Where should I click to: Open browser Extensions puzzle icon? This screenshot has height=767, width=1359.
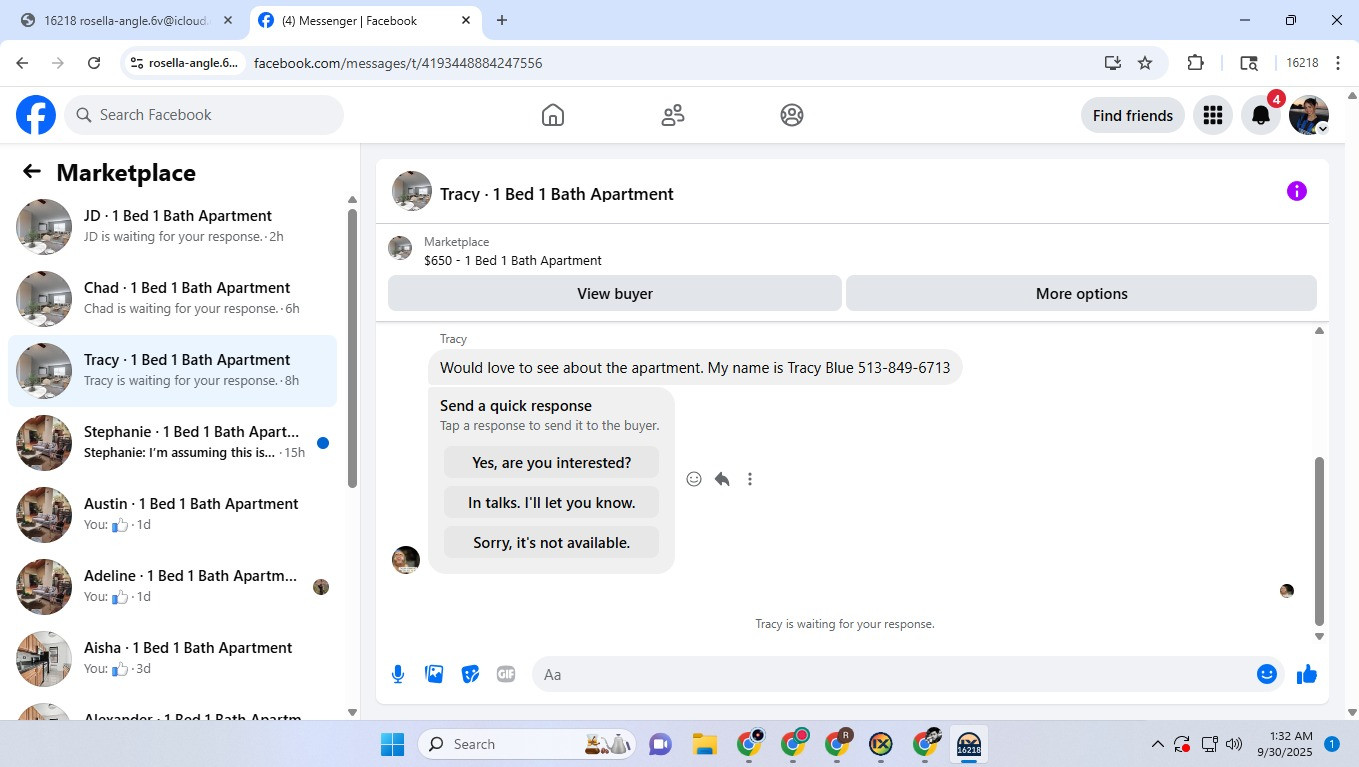point(1195,63)
